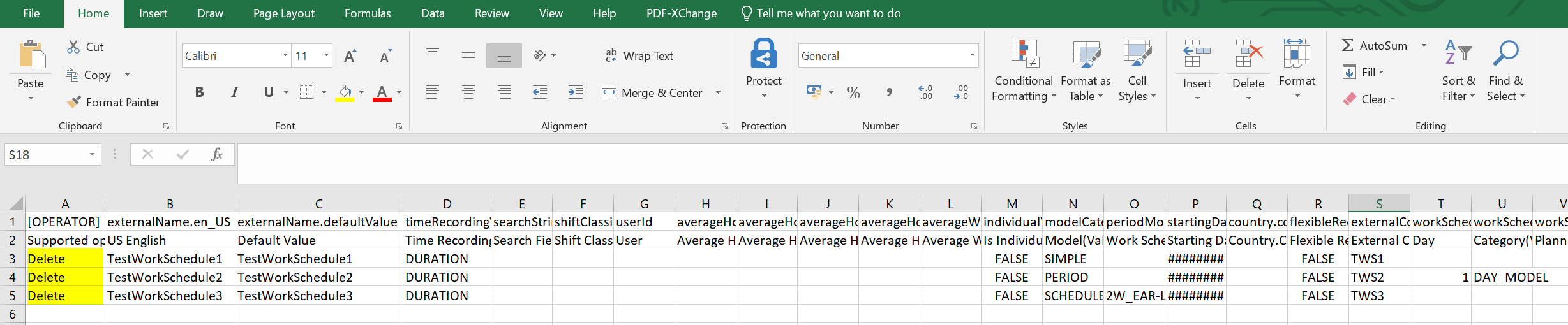Expand the Merge & Center dropdown arrow
Screen dimensions: 1568x325
718,92
